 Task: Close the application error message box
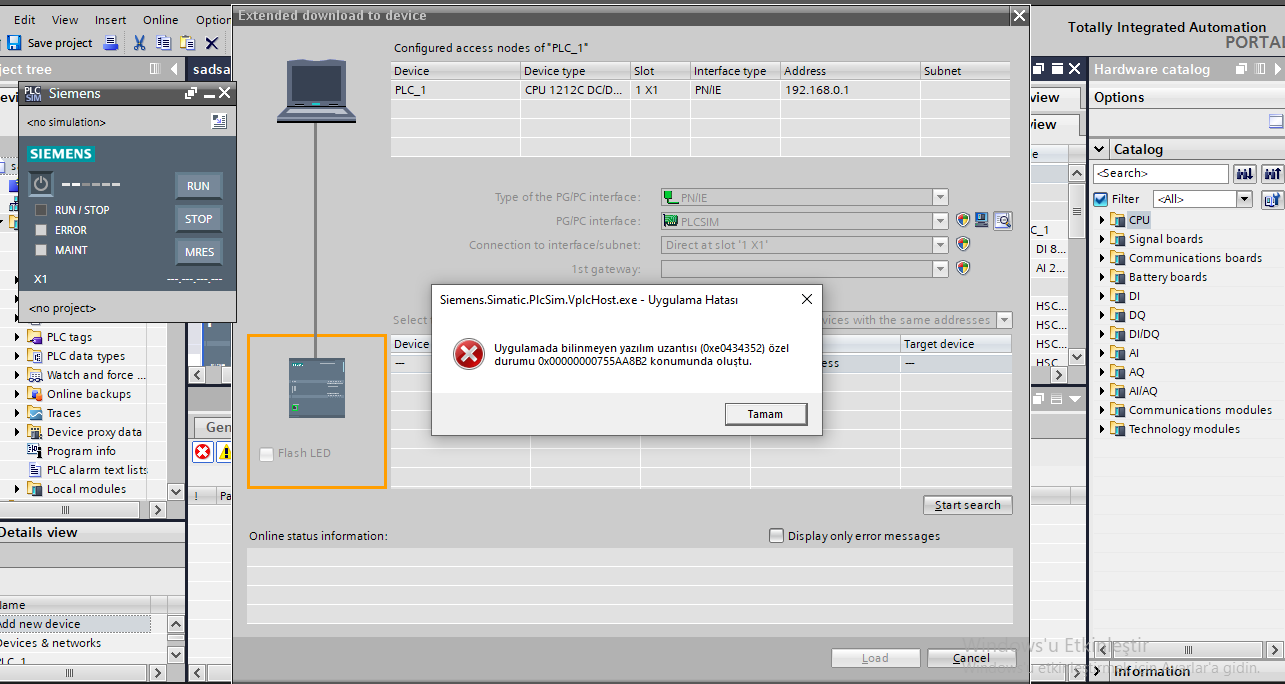[806, 299]
